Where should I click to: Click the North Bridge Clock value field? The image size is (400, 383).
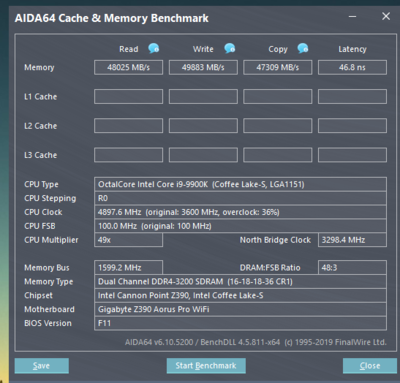352,240
